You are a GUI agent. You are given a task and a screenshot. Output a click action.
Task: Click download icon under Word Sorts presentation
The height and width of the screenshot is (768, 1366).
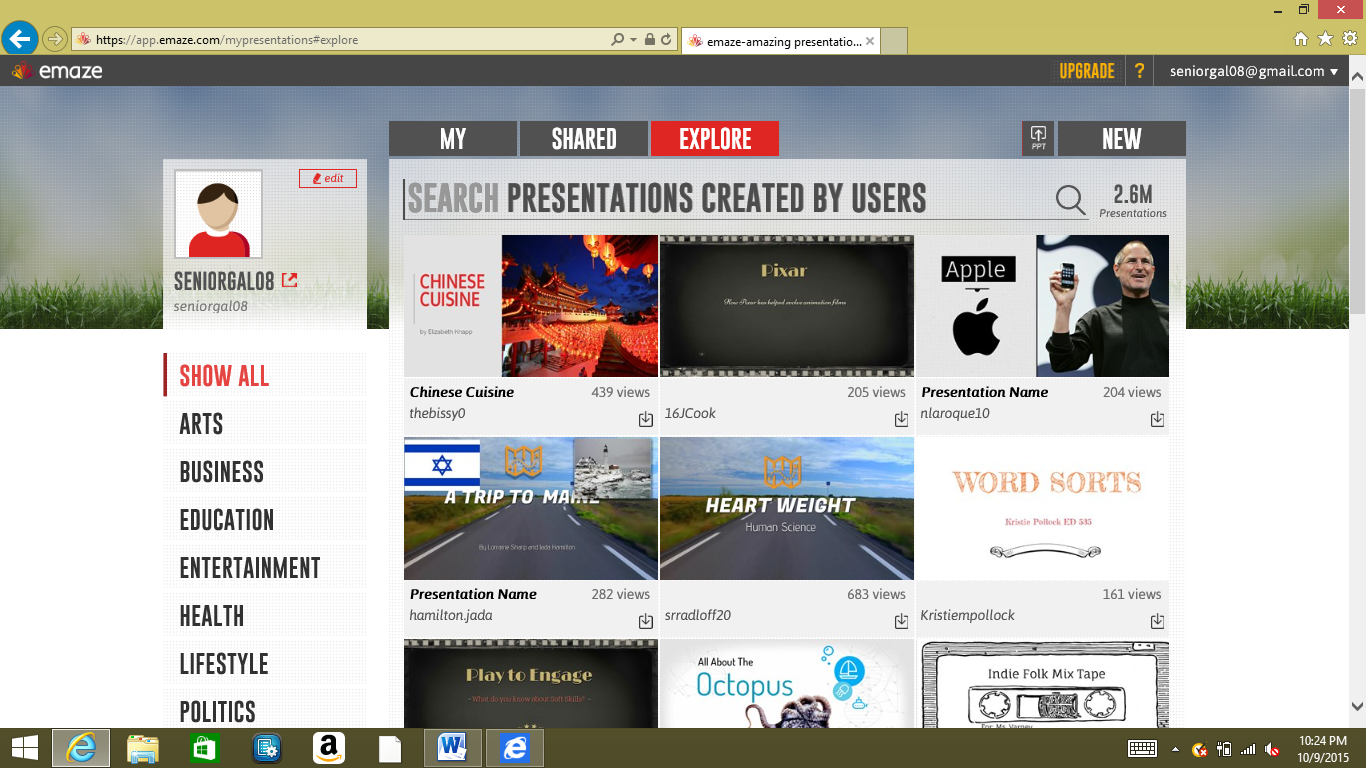tap(1157, 621)
